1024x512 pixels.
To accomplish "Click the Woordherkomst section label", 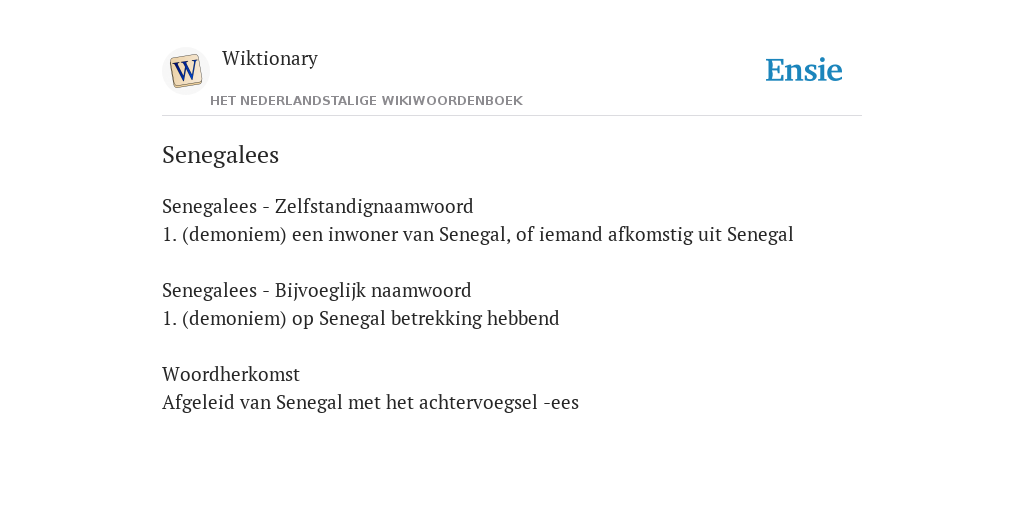I will pyautogui.click(x=231, y=374).
